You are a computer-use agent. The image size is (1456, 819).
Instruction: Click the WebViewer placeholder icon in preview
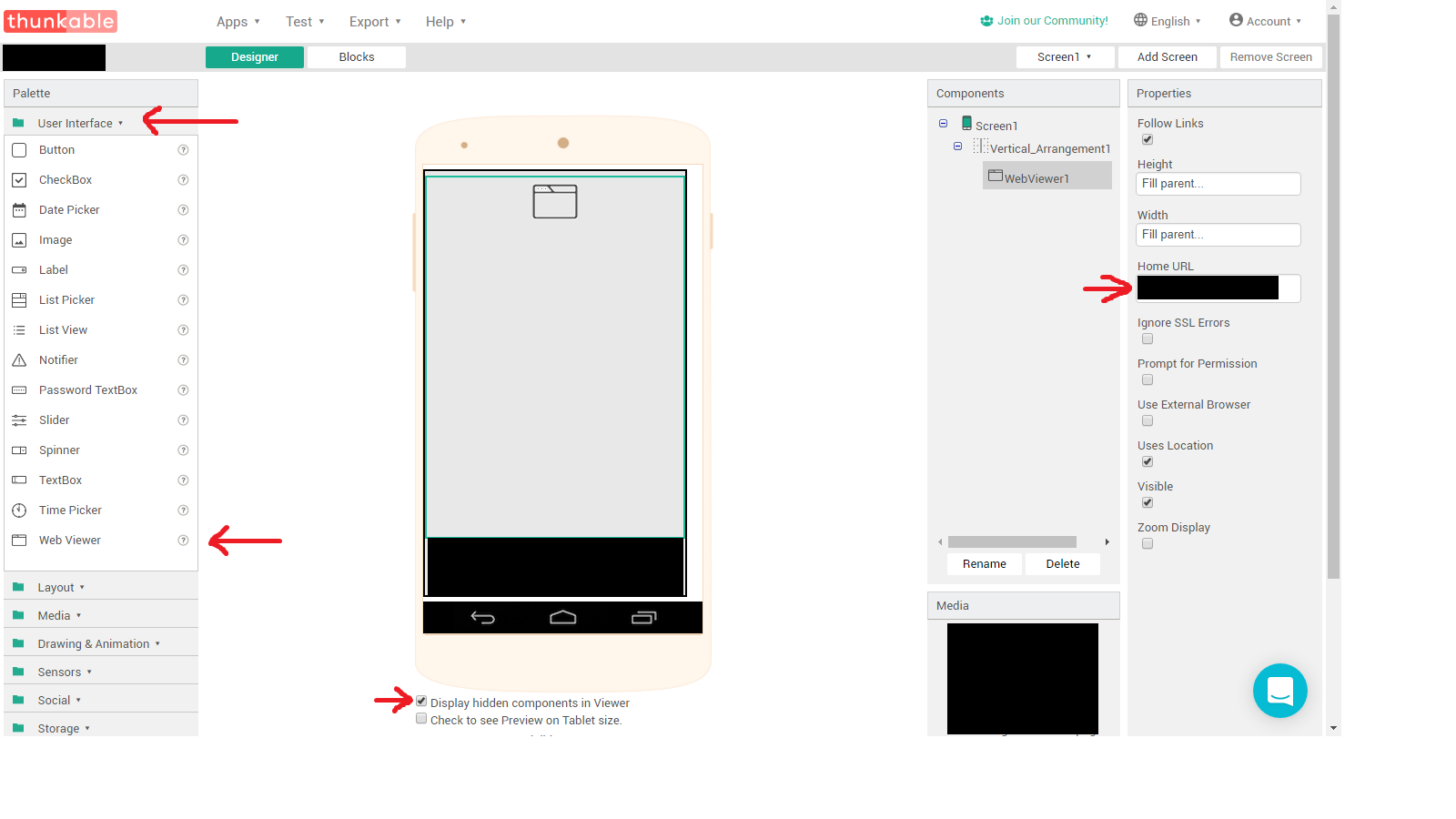[x=555, y=201]
